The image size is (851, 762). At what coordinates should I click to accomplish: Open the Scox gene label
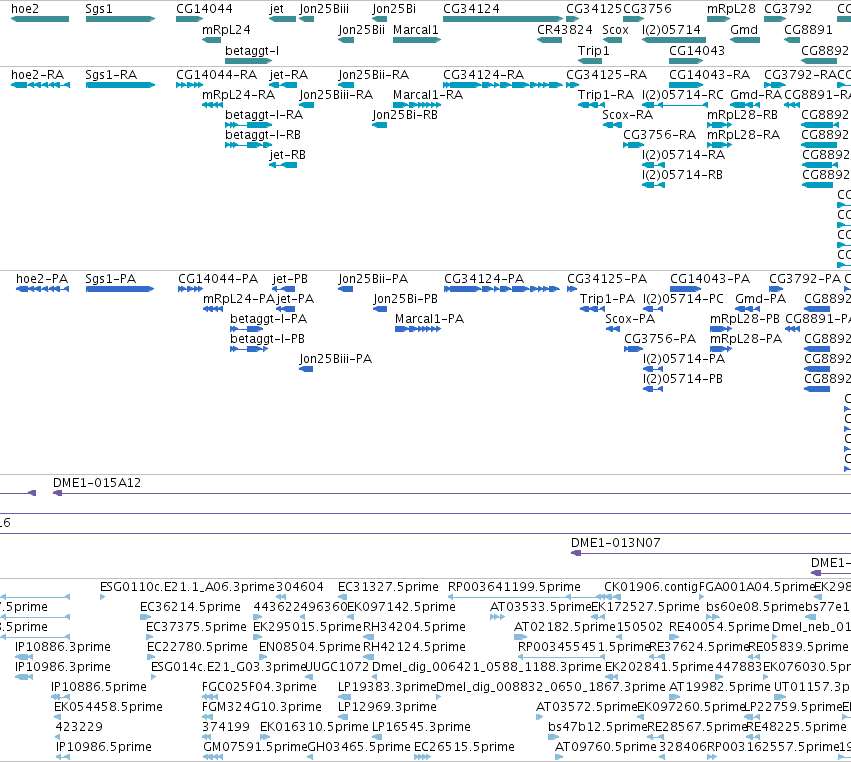[x=615, y=30]
